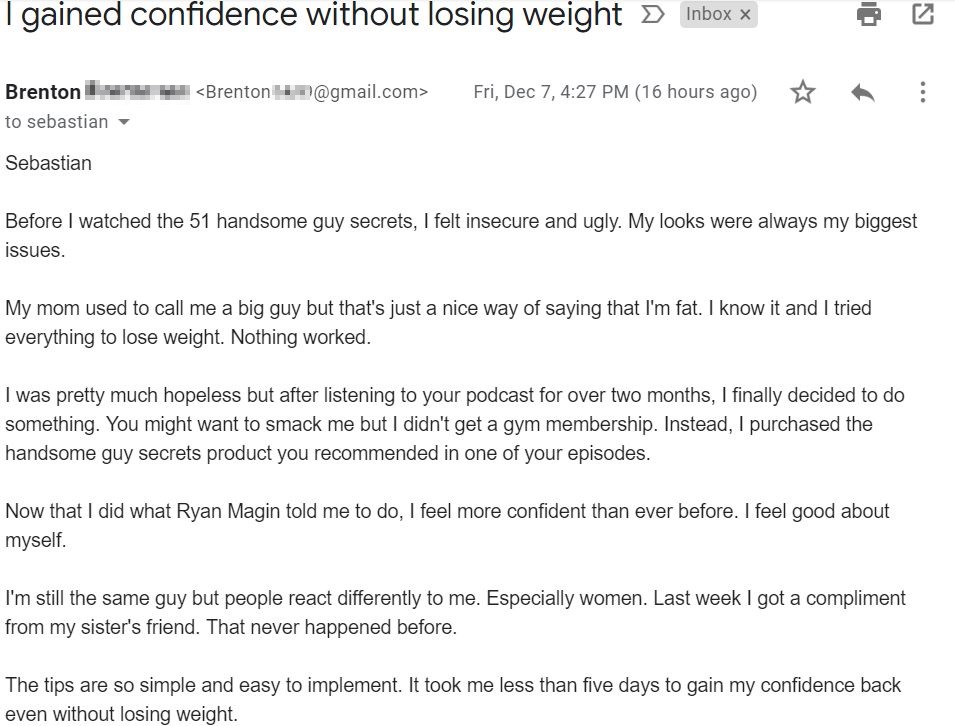Click the paragraph starting 'My mom used to call'

pos(438,322)
